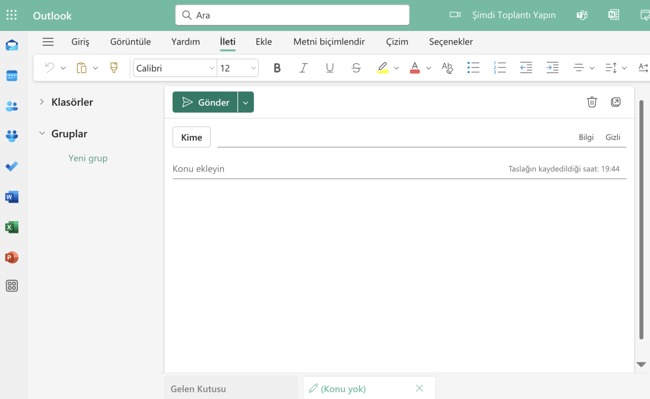650x399 pixels.
Task: Launch Excel from the sidebar
Action: [x=12, y=227]
